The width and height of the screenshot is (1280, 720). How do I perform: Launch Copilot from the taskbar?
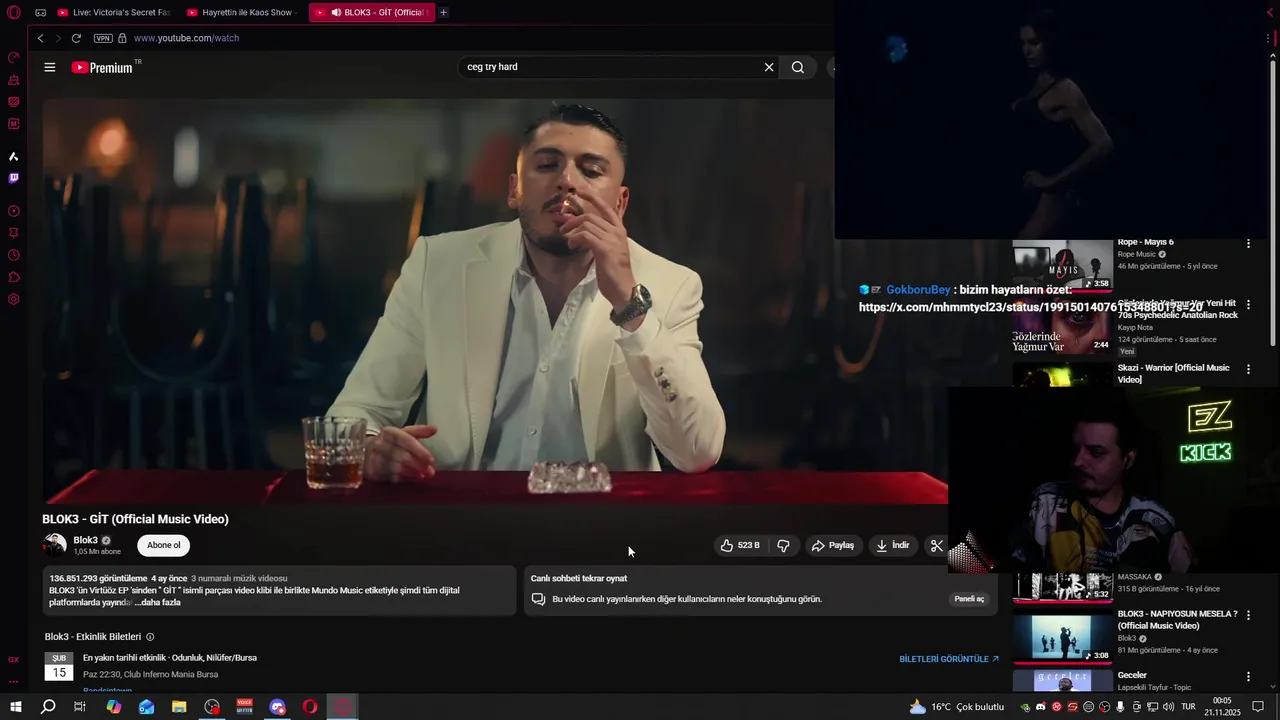point(114,707)
